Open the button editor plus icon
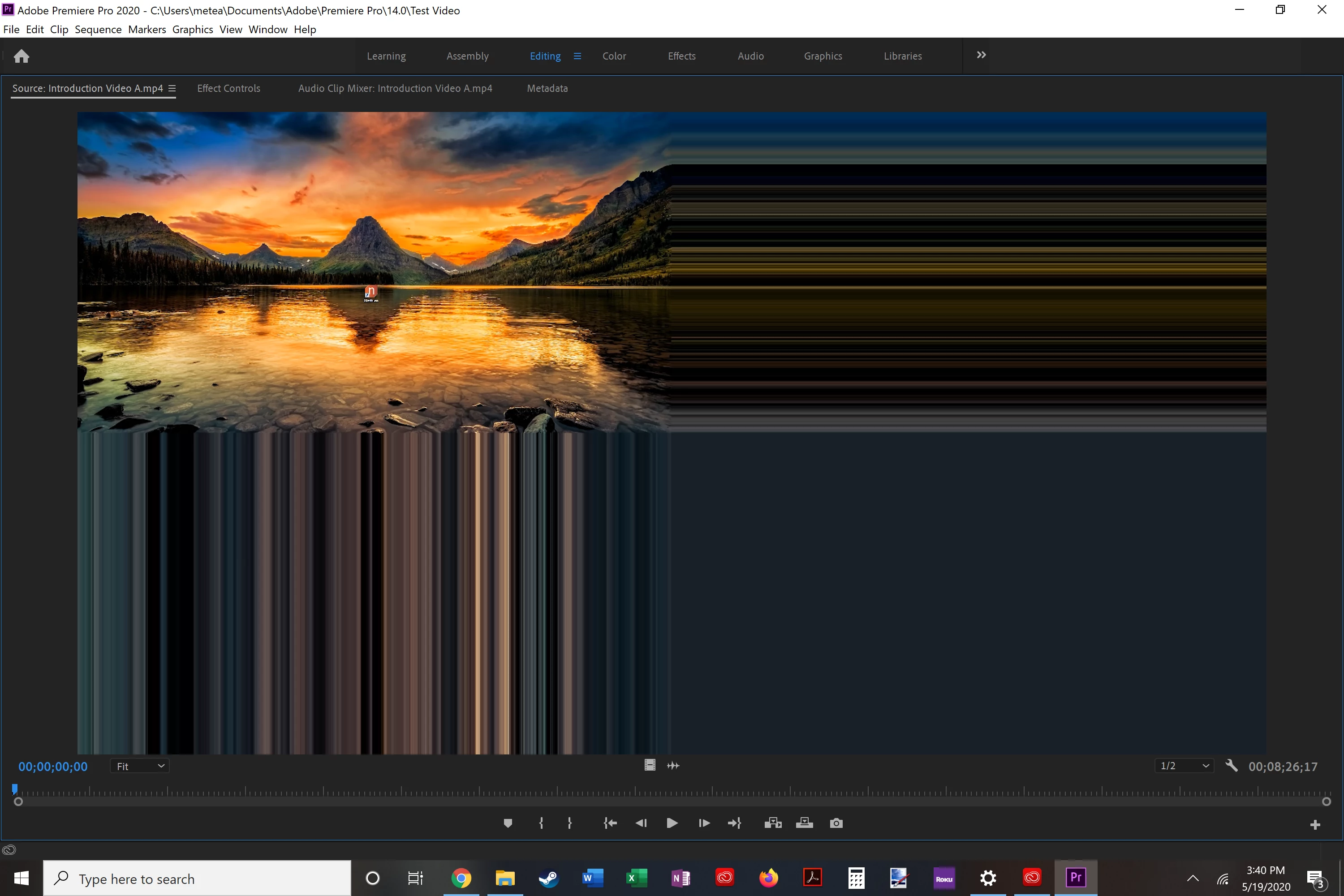Screen dimensions: 1344x896 pyautogui.click(x=1315, y=825)
